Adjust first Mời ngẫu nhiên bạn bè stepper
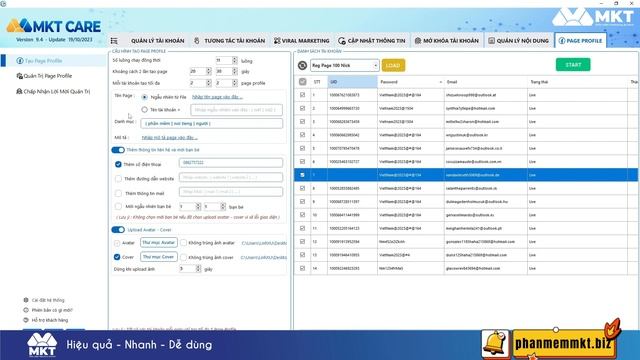The height and width of the screenshot is (360, 640). pos(198,207)
